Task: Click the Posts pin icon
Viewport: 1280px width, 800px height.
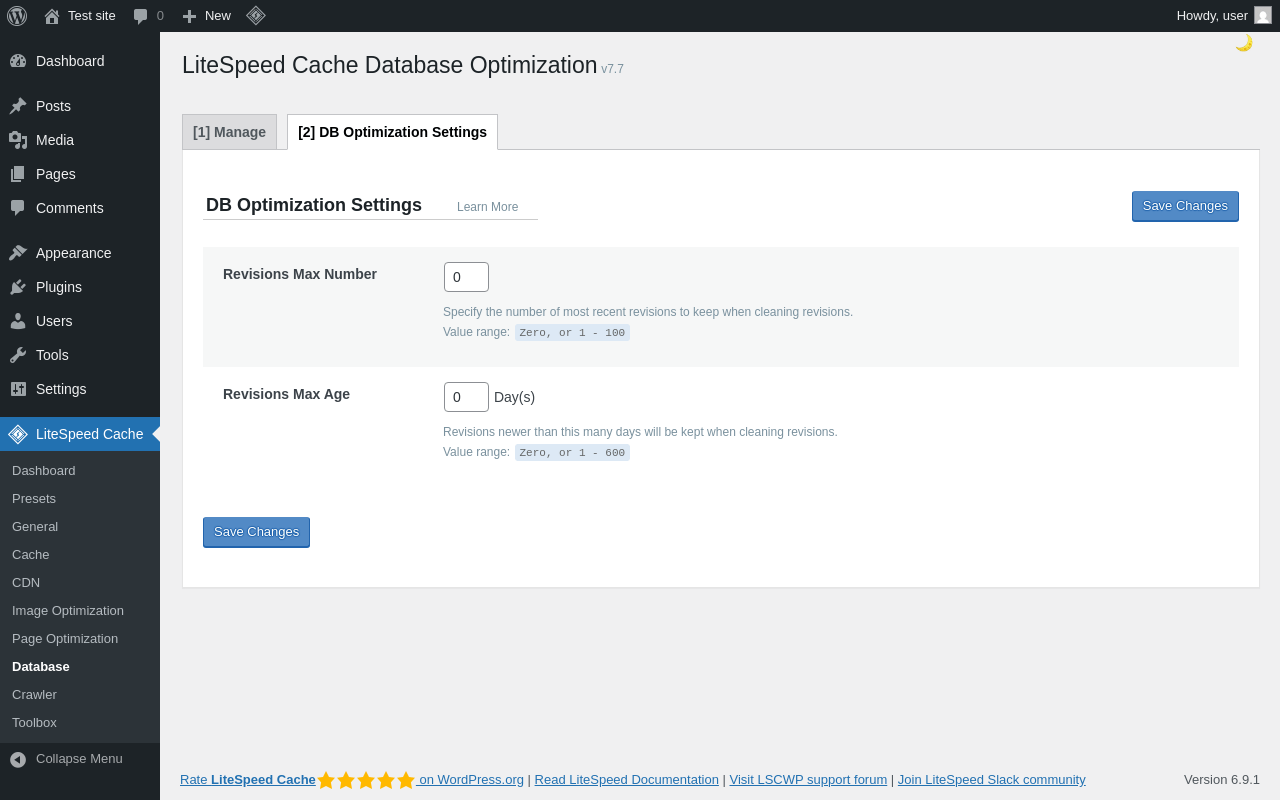Action: point(18,106)
